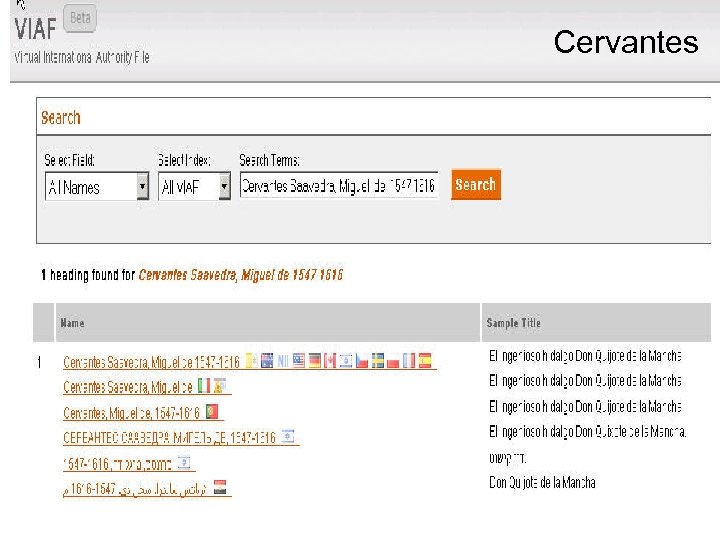Click the French flag in the first row
Screen dimensions: 720x540
point(409,361)
